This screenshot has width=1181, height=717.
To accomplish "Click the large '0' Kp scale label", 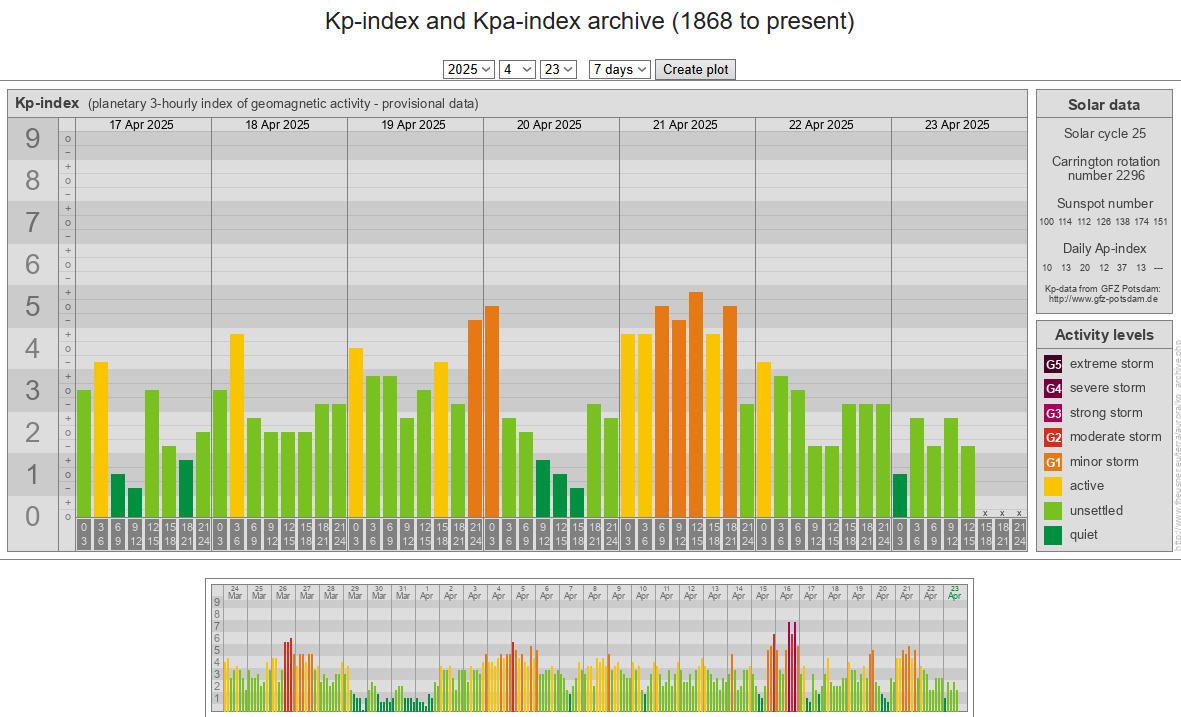I will pyautogui.click(x=32, y=517).
